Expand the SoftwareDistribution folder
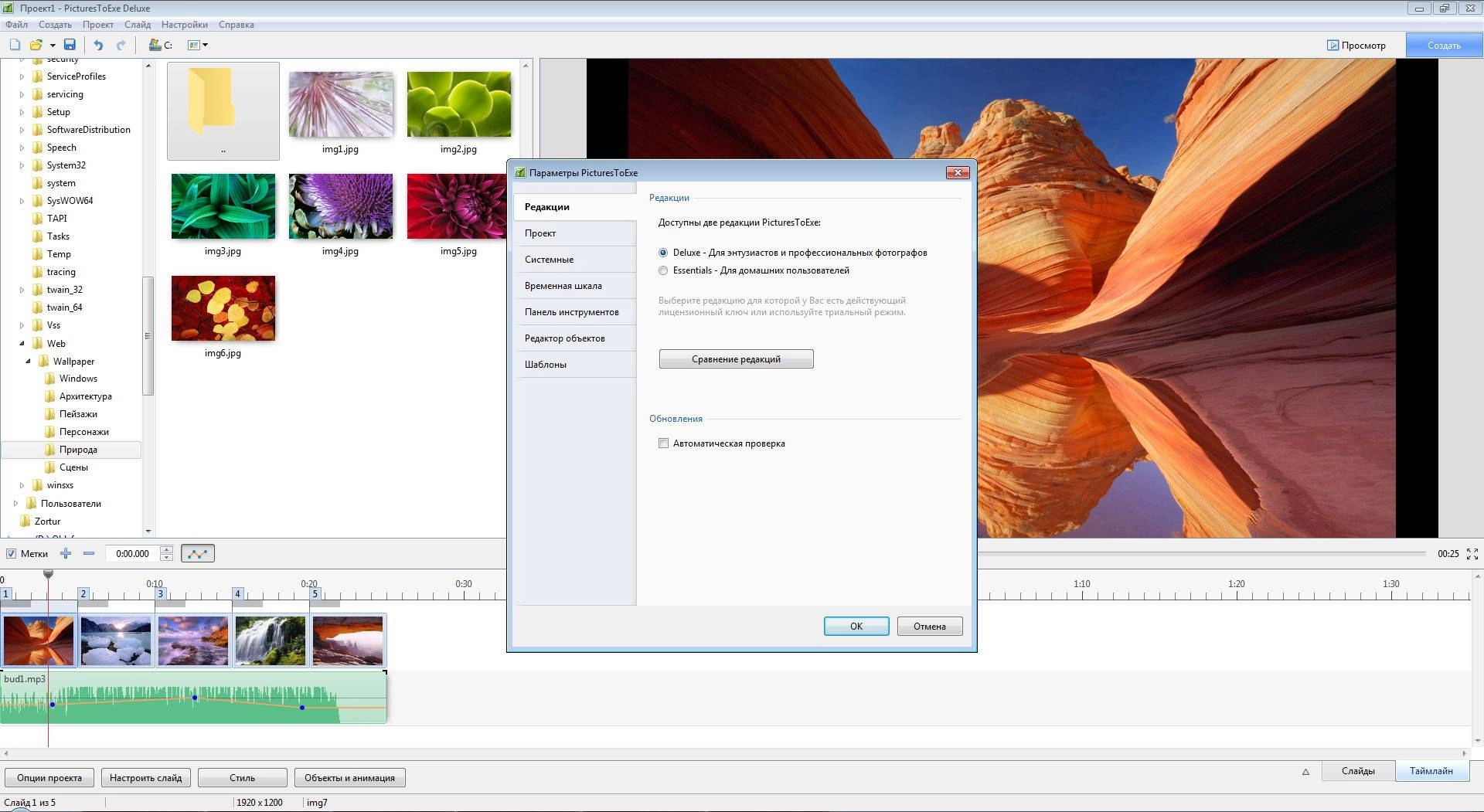This screenshot has width=1484, height=812. click(22, 130)
